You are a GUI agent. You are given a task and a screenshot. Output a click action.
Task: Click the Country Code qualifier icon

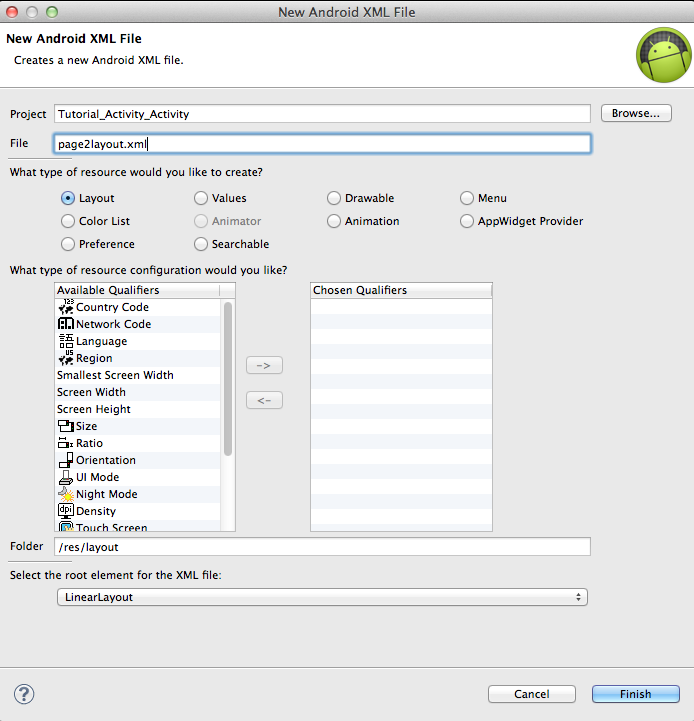point(66,307)
